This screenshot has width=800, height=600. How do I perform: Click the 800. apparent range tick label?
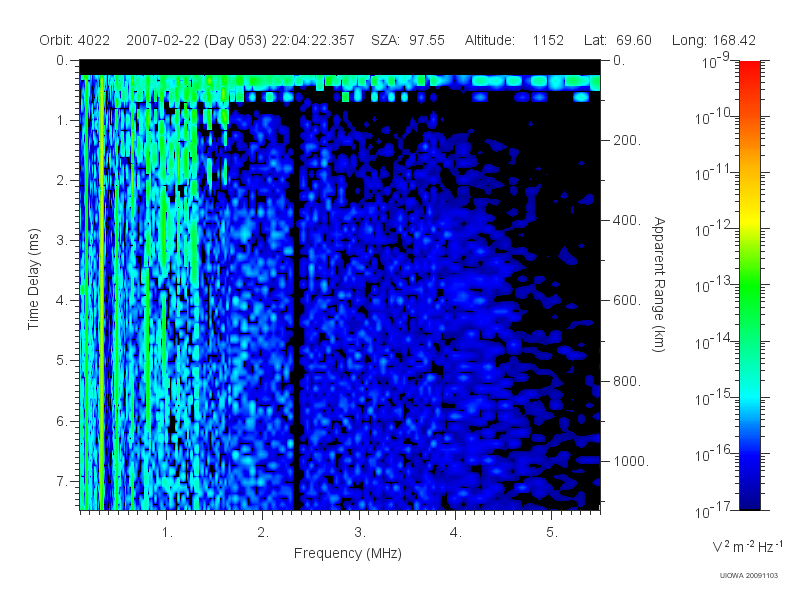[627, 381]
